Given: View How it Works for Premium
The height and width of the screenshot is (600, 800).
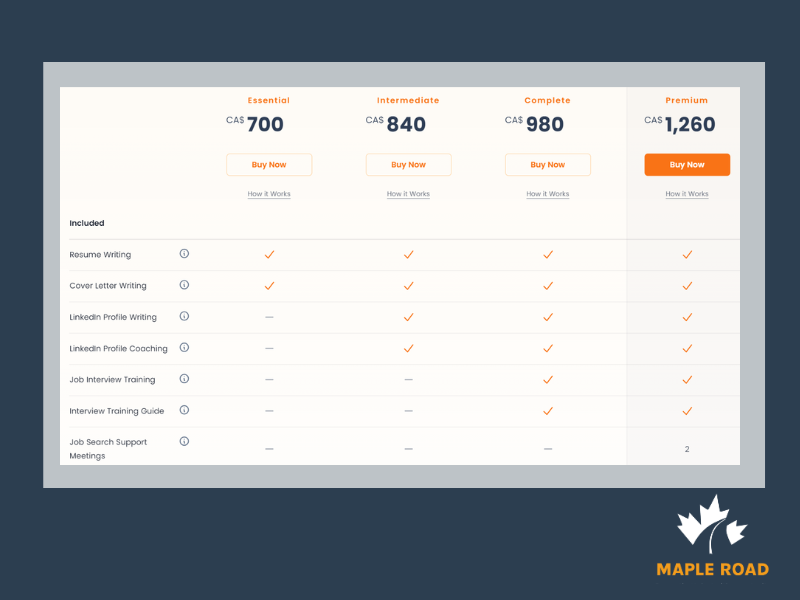Looking at the screenshot, I should [x=687, y=194].
